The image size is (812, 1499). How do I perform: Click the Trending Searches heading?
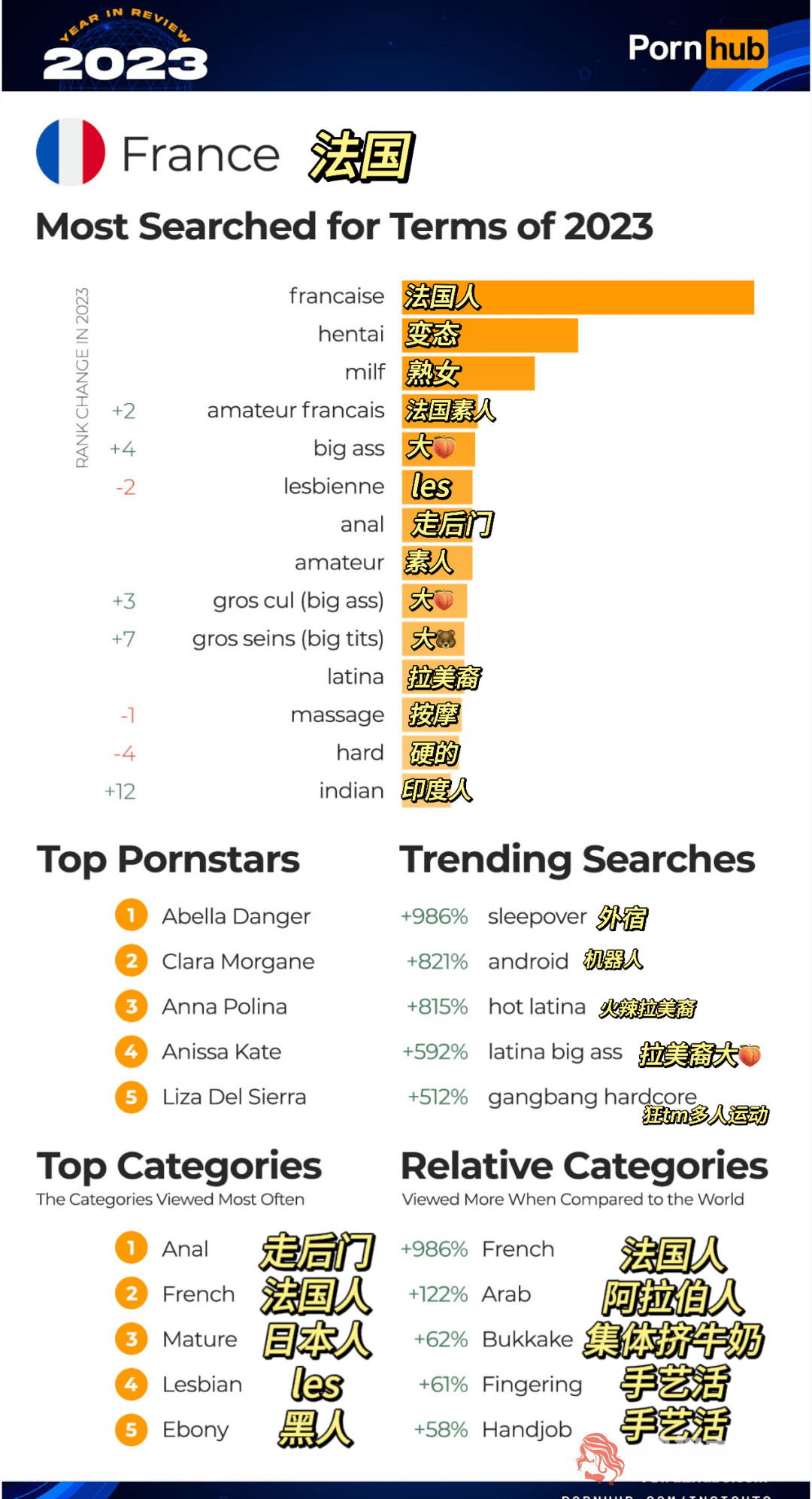tap(577, 860)
